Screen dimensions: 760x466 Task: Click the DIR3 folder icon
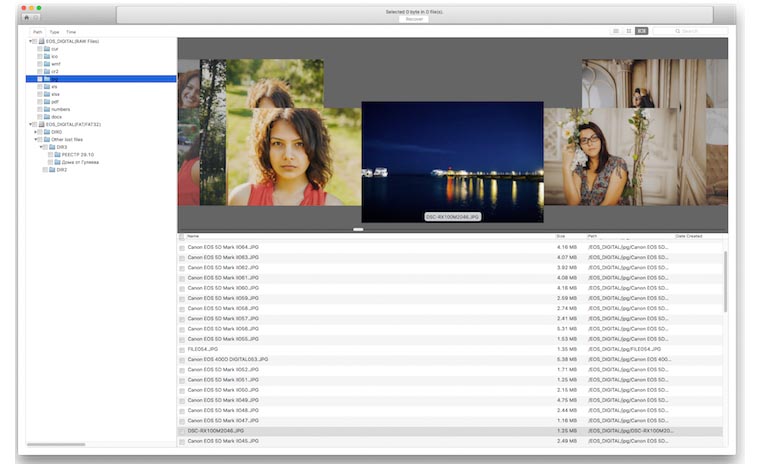[x=52, y=147]
